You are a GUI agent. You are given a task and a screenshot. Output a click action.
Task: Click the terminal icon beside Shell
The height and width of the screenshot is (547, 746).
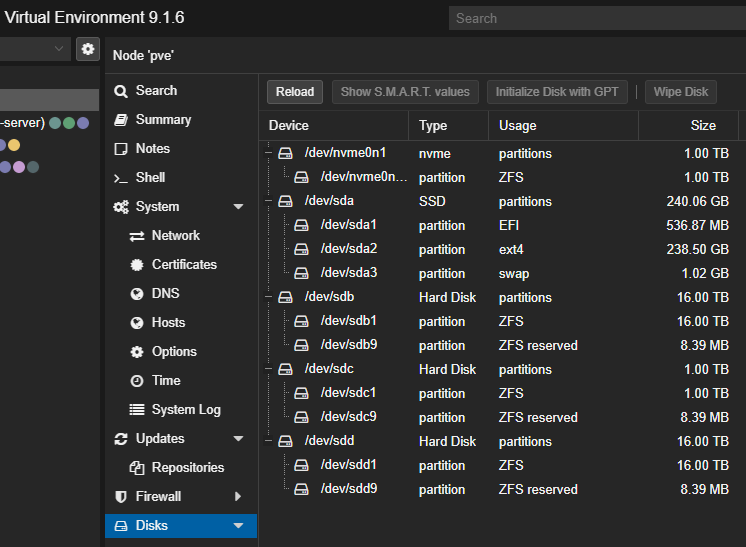point(121,178)
